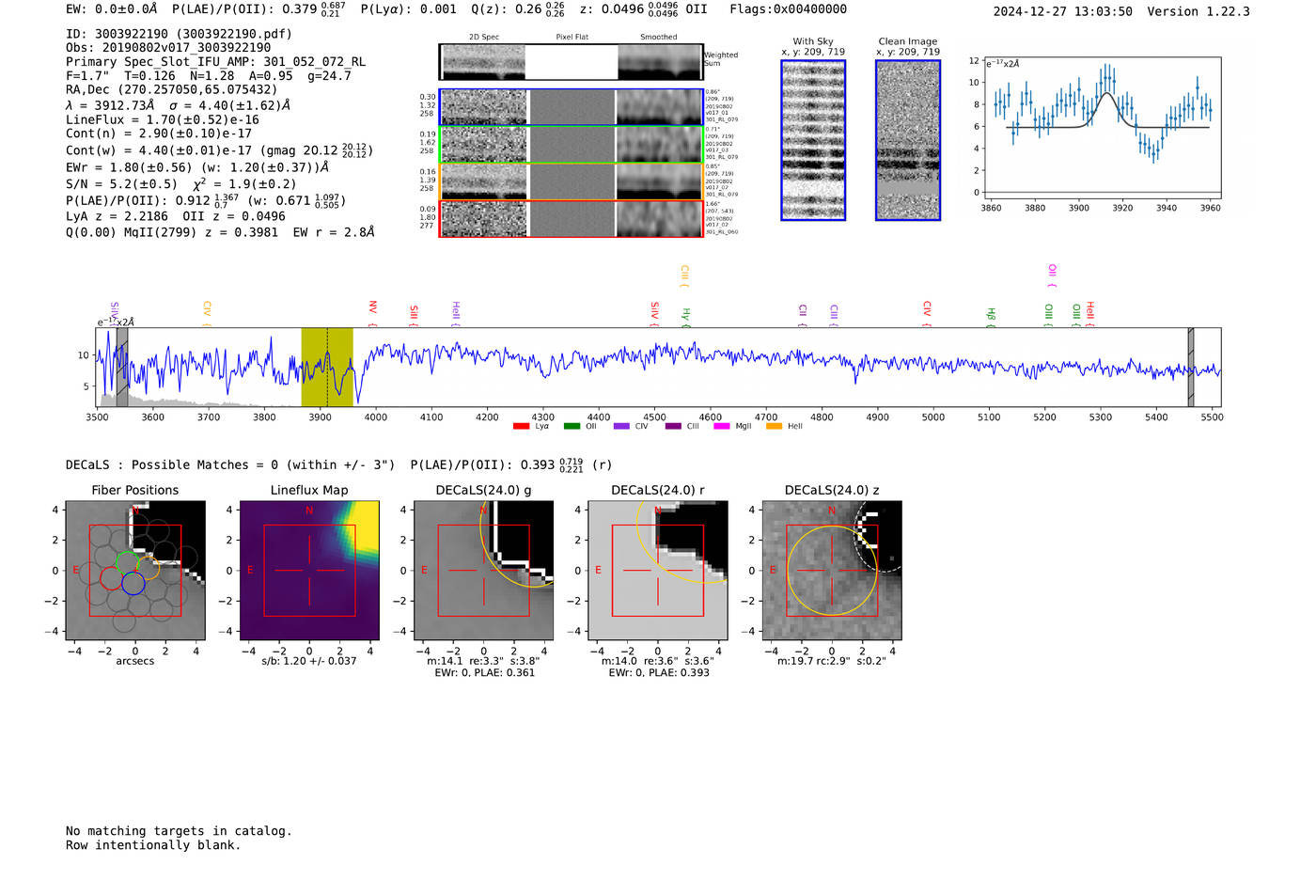Select the Weighted Sum 2D spectrum row

coord(571,62)
